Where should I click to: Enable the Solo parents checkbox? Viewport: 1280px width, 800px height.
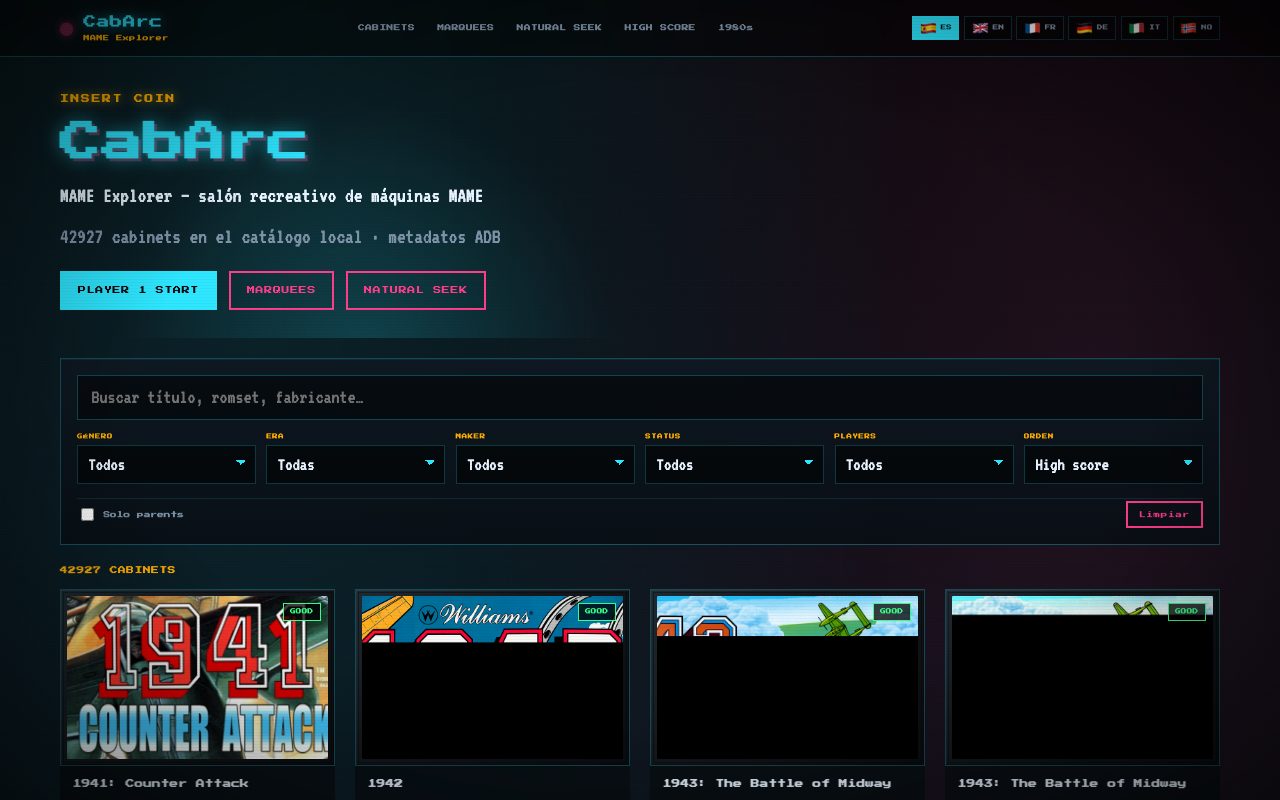[x=87, y=514]
